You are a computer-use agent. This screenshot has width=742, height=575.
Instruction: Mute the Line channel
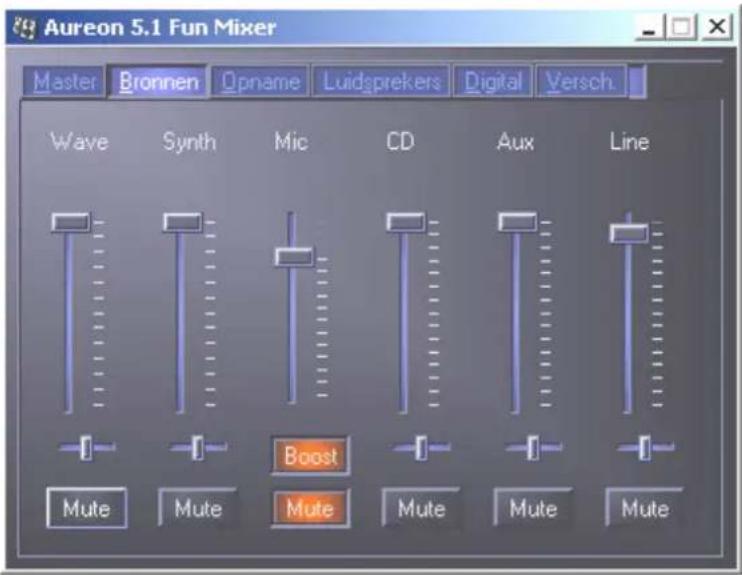(645, 508)
